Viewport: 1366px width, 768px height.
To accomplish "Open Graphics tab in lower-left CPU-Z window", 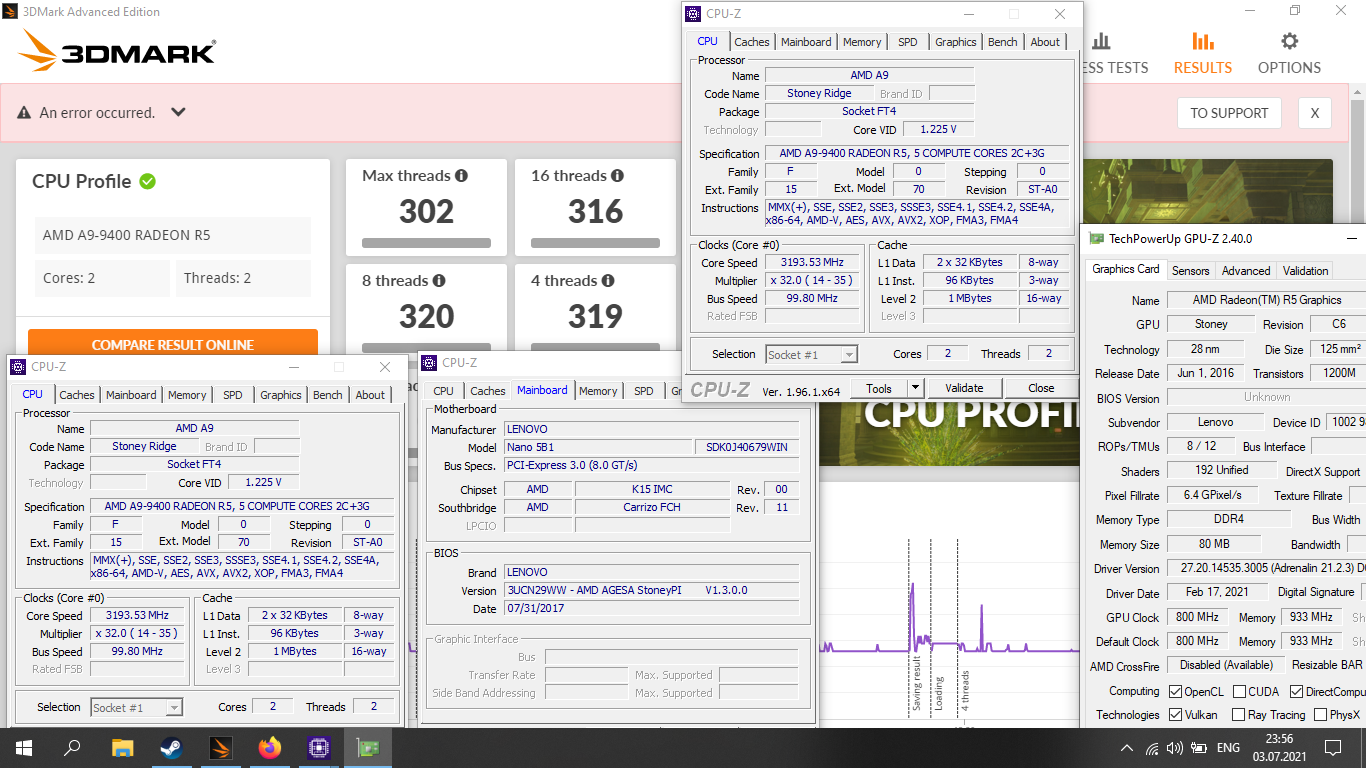I will click(281, 395).
